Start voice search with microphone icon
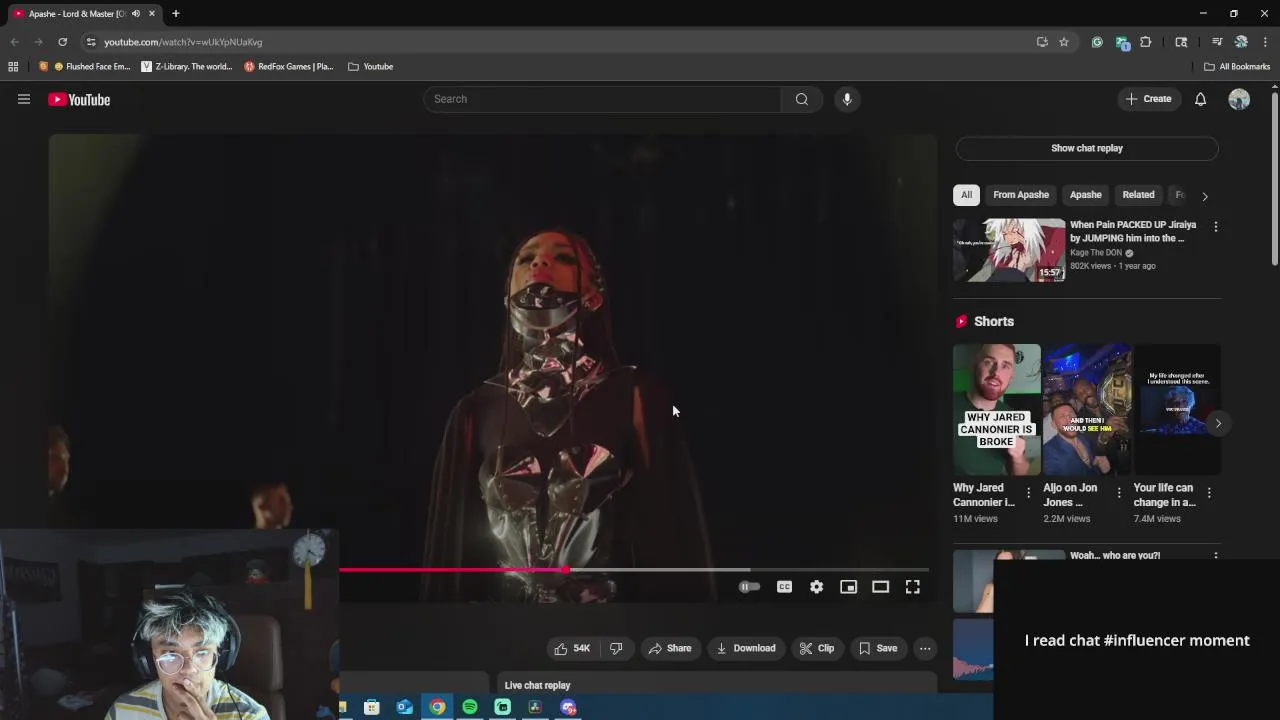 point(847,99)
